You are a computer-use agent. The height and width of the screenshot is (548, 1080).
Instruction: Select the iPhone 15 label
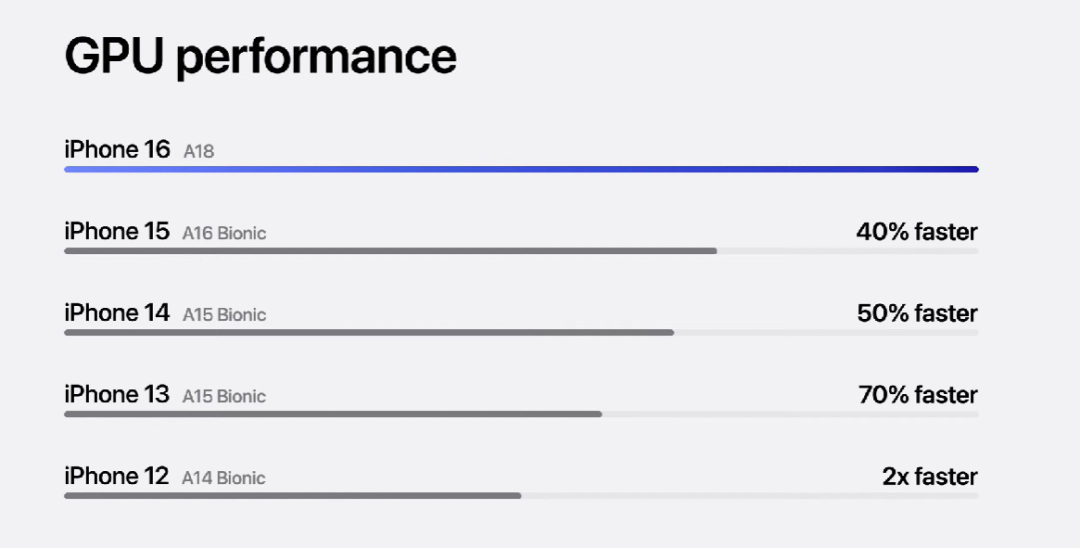pyautogui.click(x=117, y=231)
